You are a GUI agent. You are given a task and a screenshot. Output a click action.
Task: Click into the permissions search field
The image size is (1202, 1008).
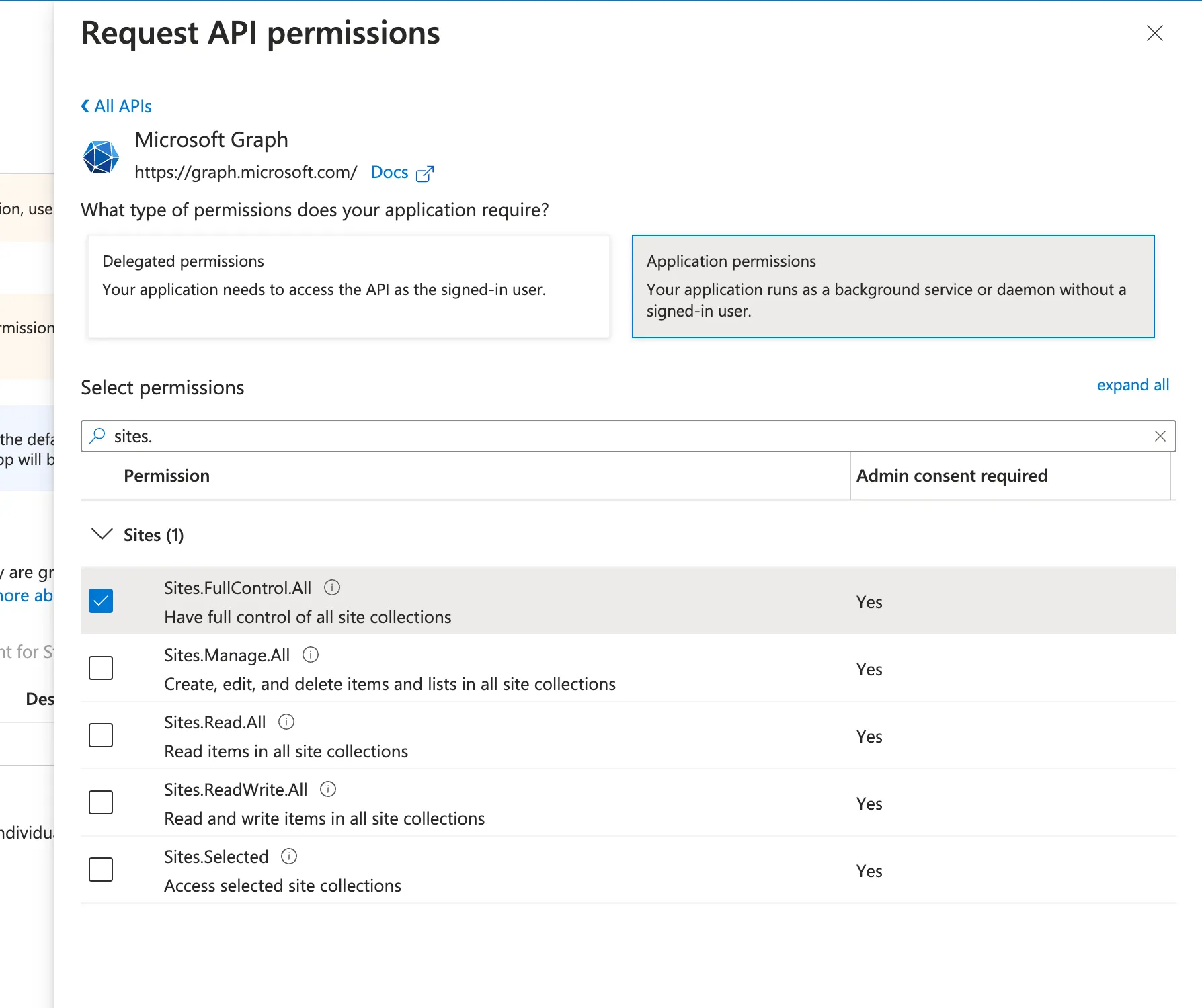tap(618, 437)
